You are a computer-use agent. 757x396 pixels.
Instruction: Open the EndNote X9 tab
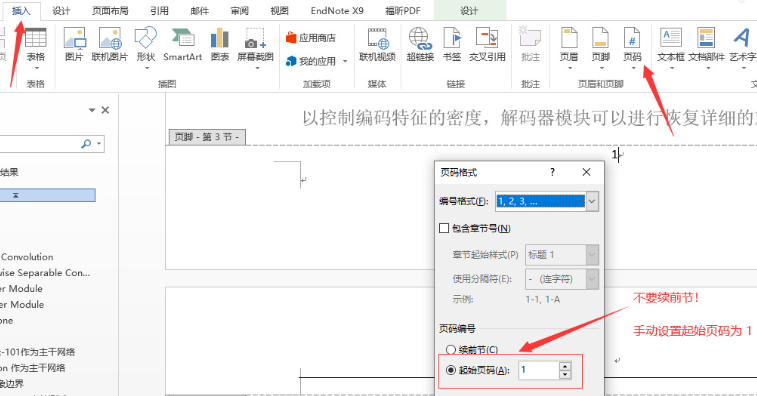click(x=337, y=11)
